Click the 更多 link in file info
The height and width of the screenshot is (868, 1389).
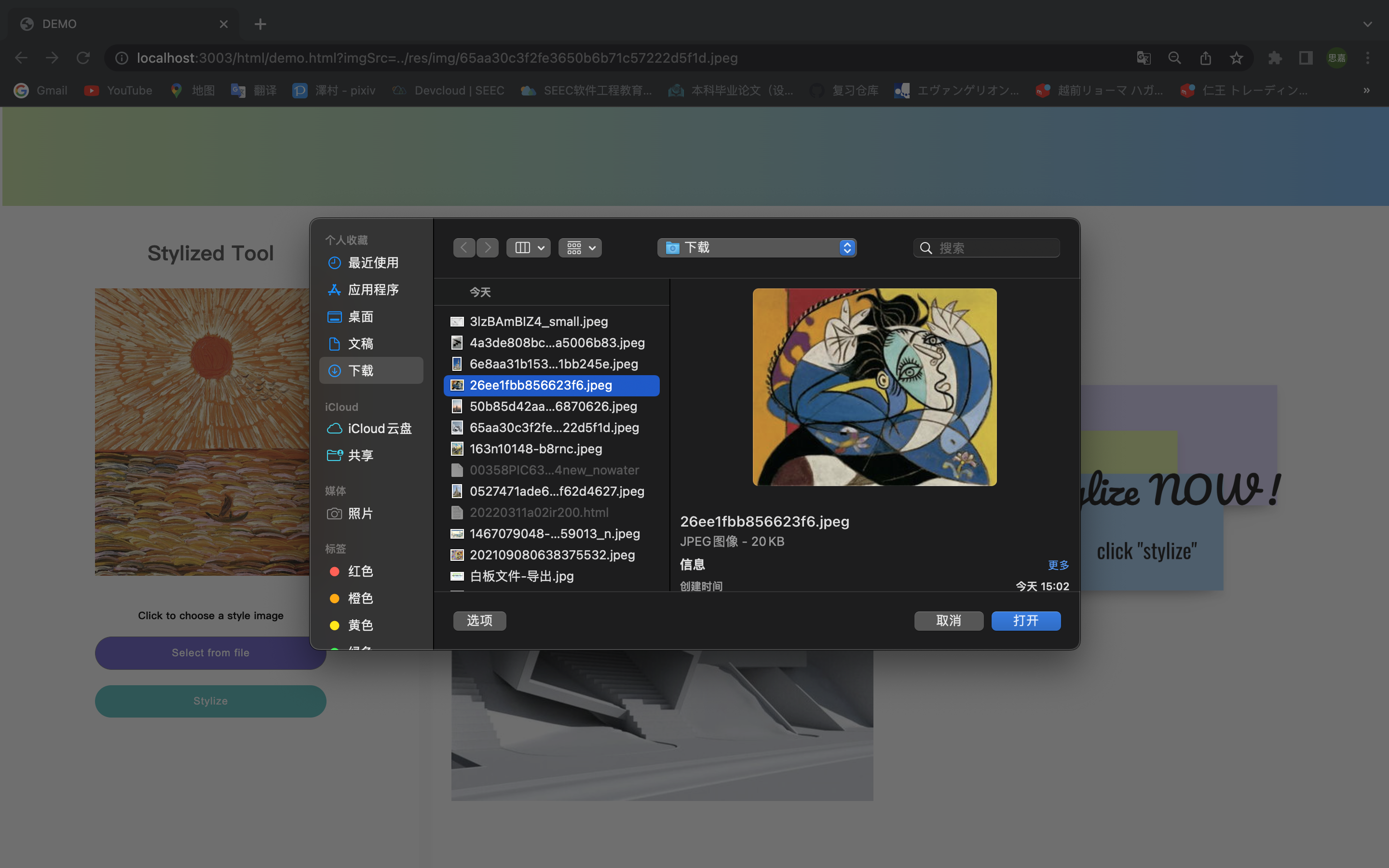click(x=1058, y=565)
